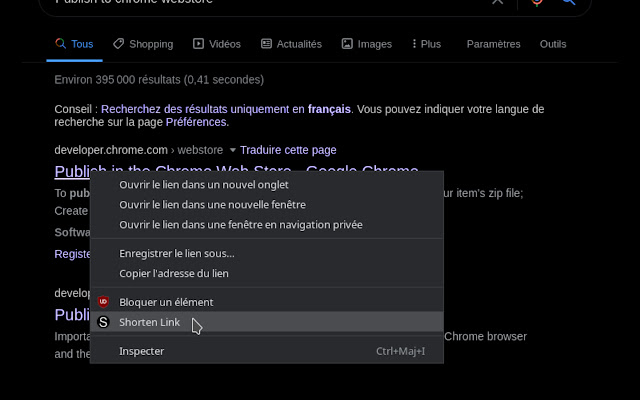Select 'Bloquer un élément' menu entry
This screenshot has width=640, height=400.
coord(267,302)
